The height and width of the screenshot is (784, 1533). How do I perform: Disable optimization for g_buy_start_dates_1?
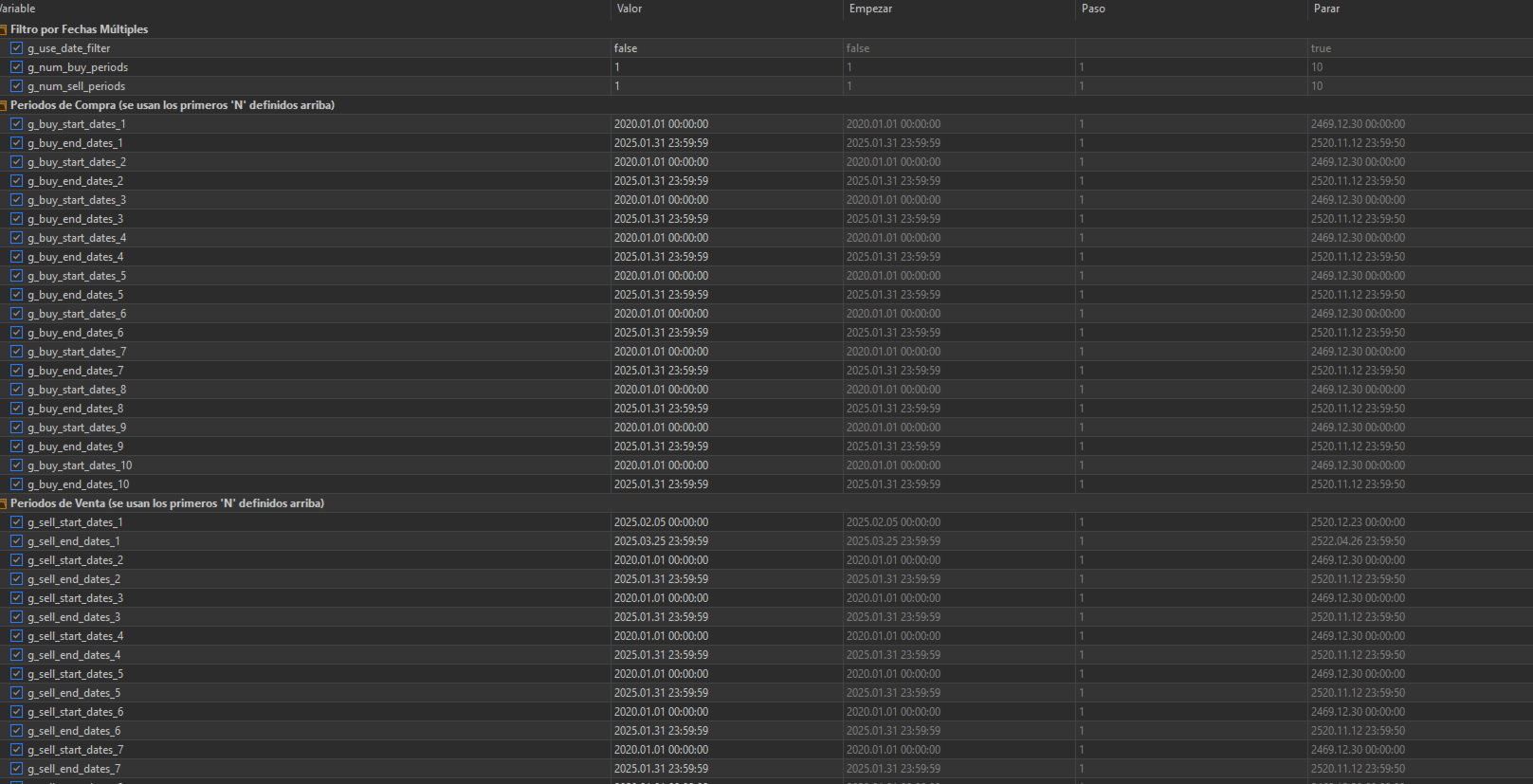(16, 124)
